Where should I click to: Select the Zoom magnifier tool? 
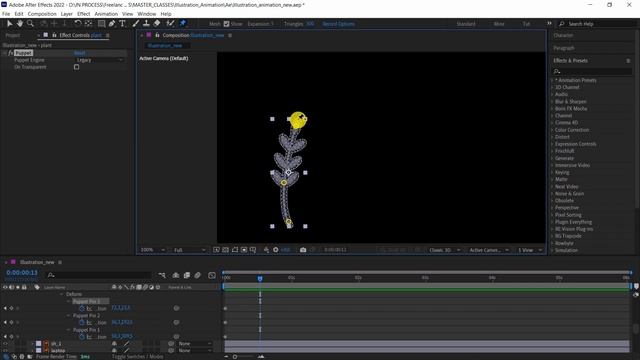click(30, 24)
